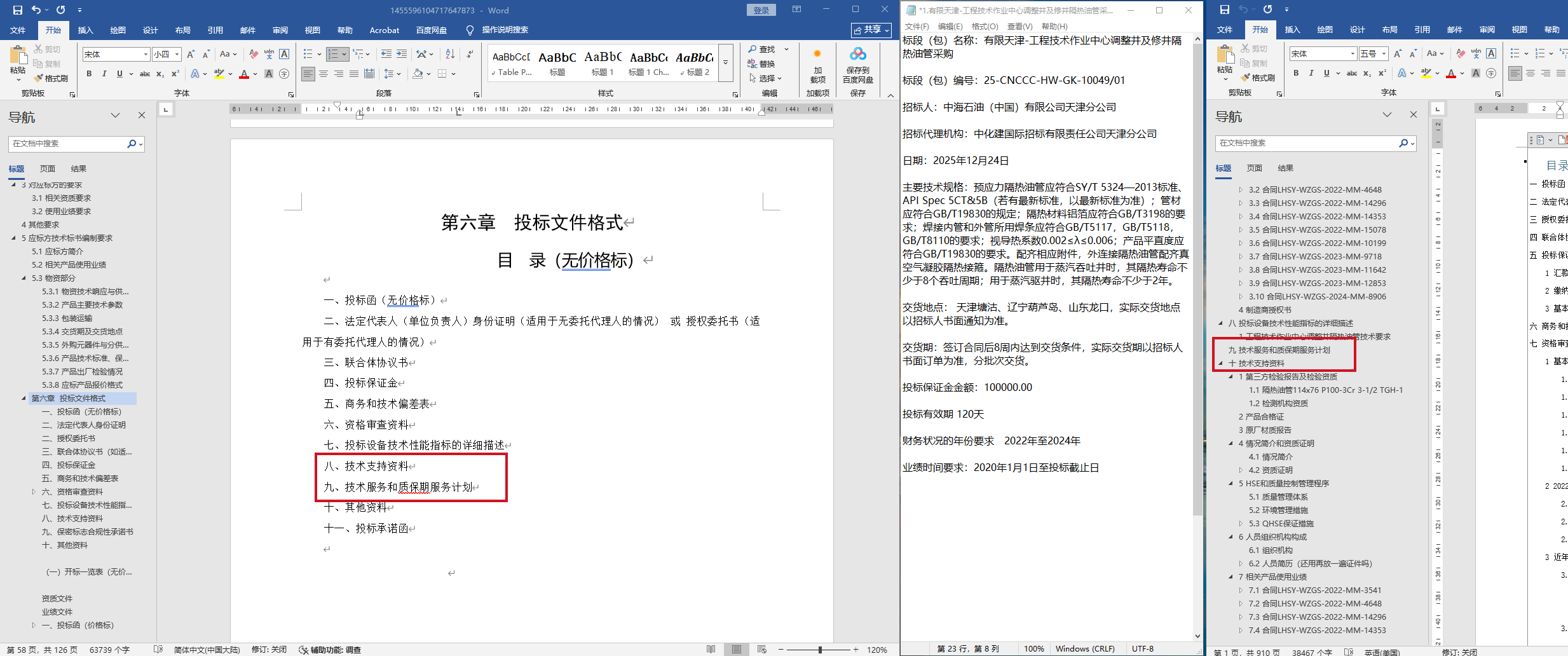Toggle center alignment in left Word window
This screenshot has width=1568, height=656.
click(324, 74)
